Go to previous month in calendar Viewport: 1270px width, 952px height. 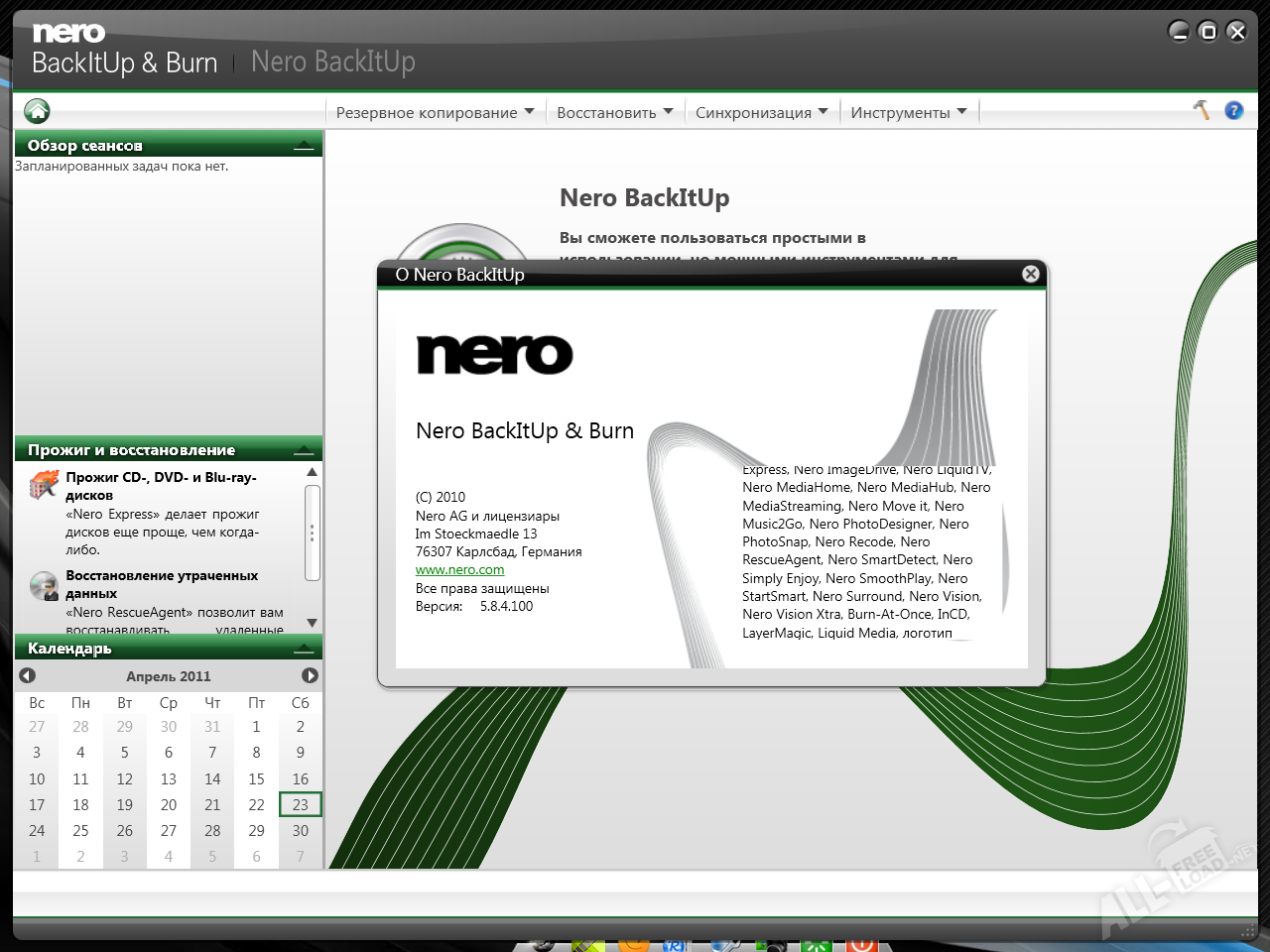point(28,675)
